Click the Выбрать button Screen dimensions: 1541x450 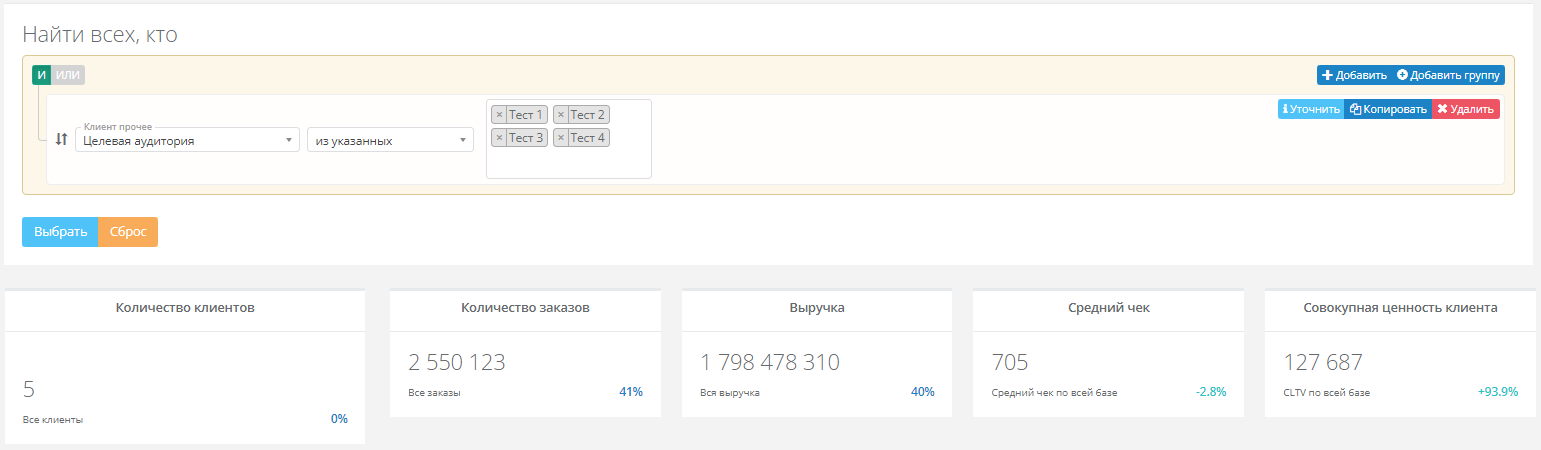pyautogui.click(x=60, y=231)
